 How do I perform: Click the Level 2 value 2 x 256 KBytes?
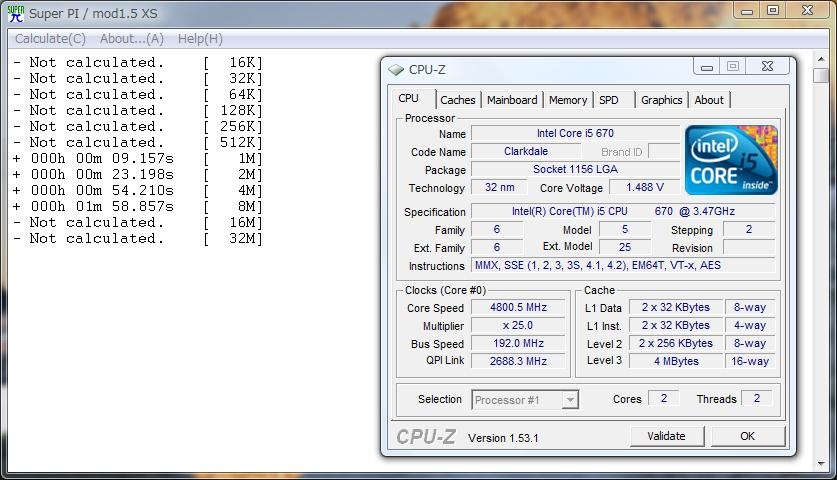pos(676,343)
